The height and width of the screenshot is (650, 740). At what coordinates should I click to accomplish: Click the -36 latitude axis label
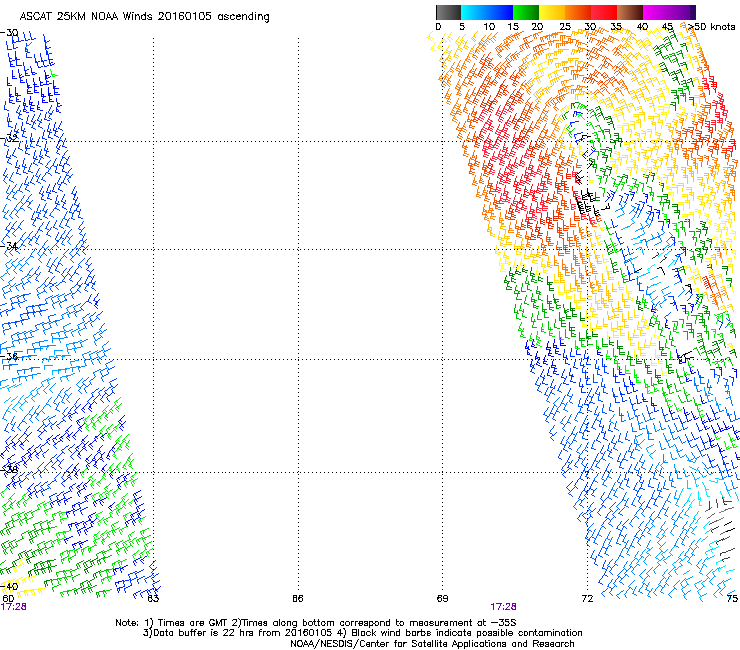[9, 356]
